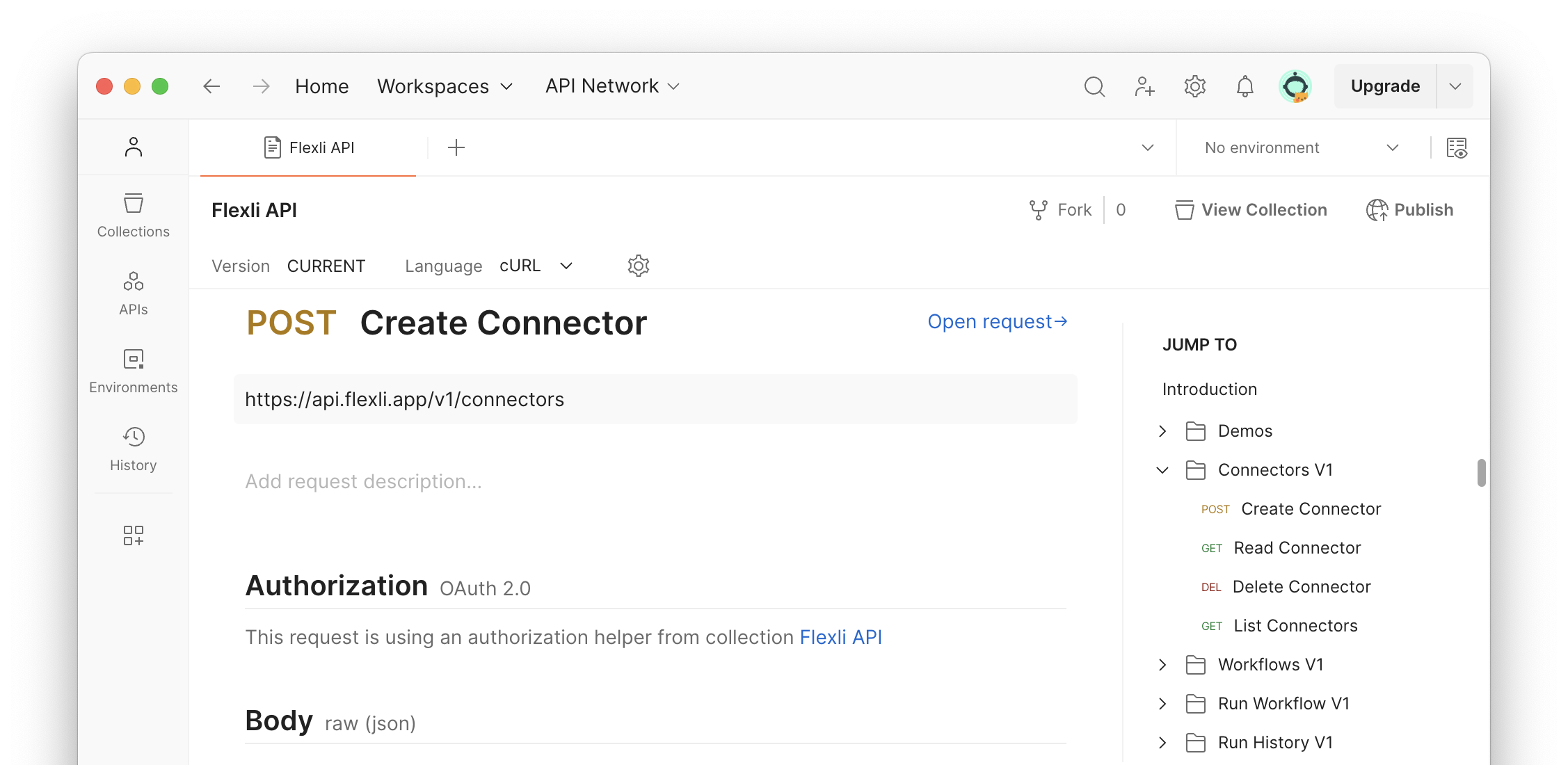Click the configure sidebar grid-plus icon
This screenshot has width=1568, height=765.
134,535
